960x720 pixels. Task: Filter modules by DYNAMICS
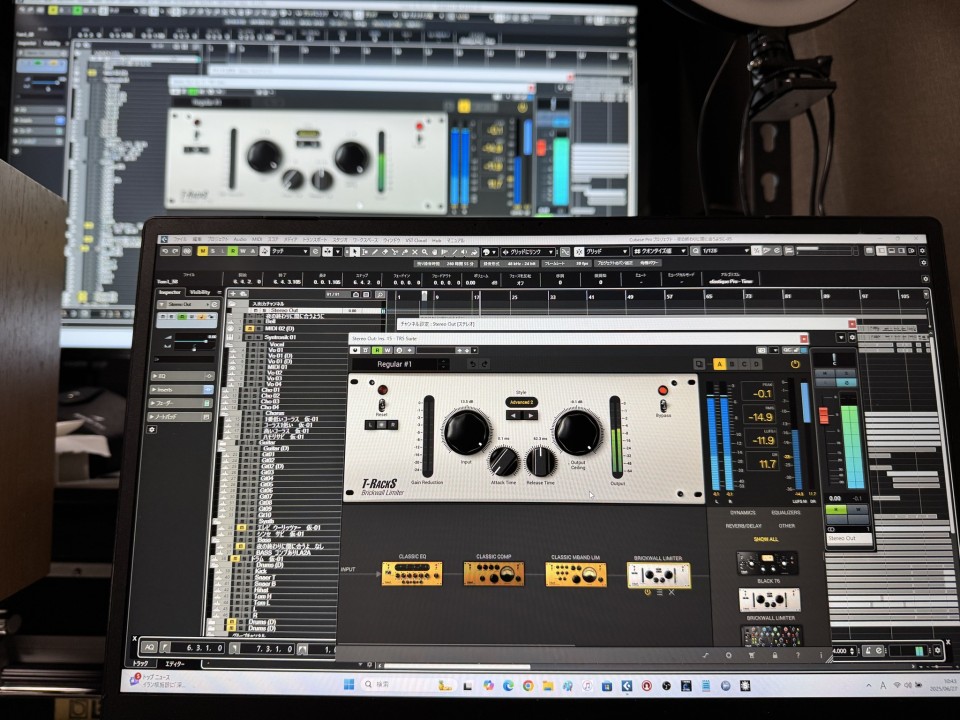pyautogui.click(x=743, y=513)
